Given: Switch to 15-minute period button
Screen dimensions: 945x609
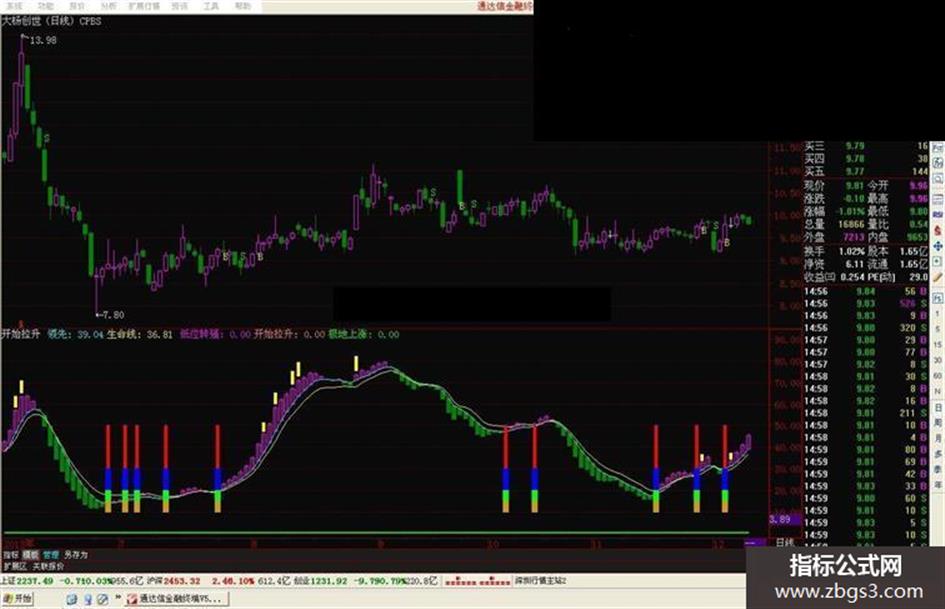Looking at the screenshot, I should click(x=938, y=344).
